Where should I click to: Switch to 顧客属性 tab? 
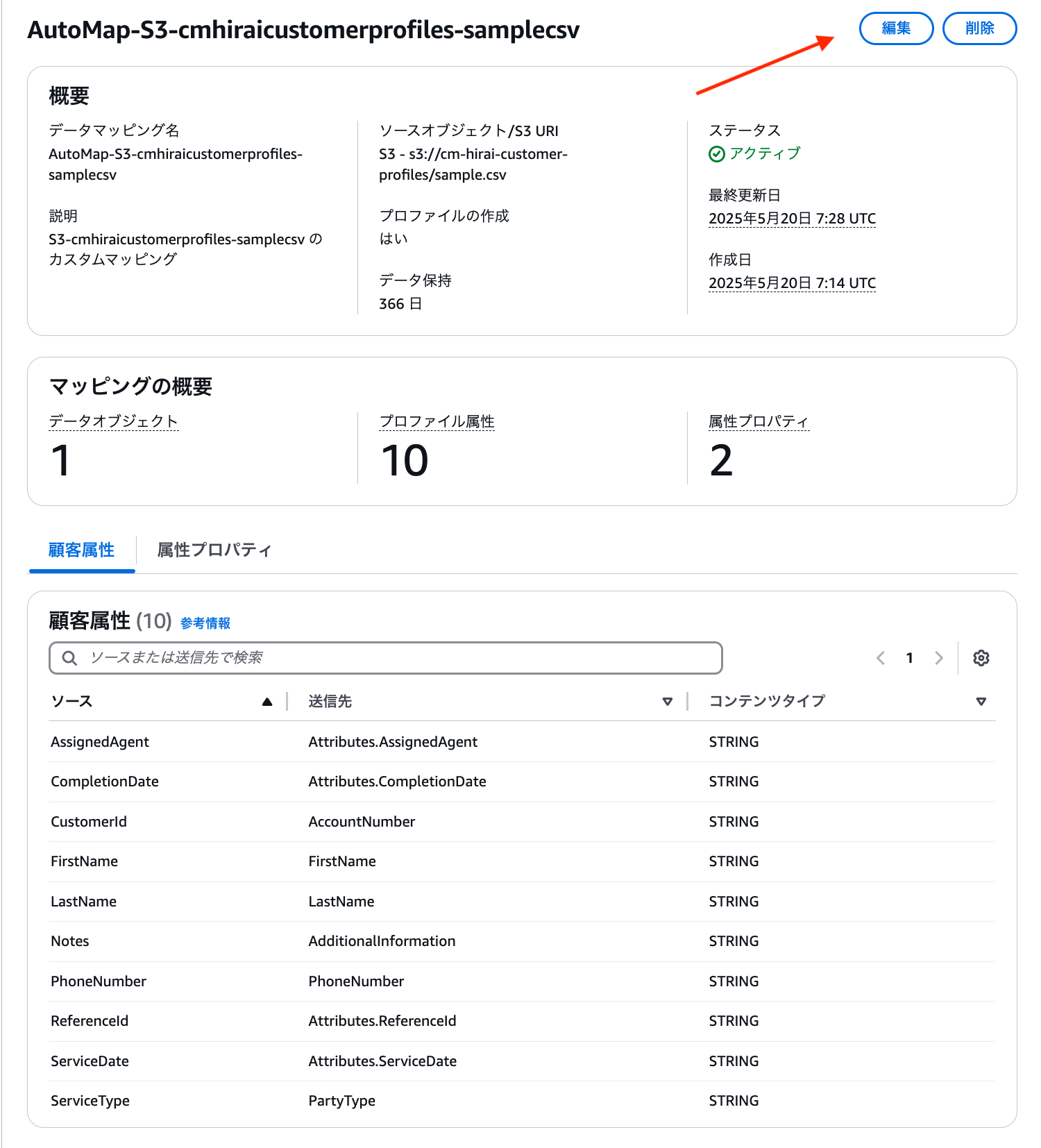point(81,550)
